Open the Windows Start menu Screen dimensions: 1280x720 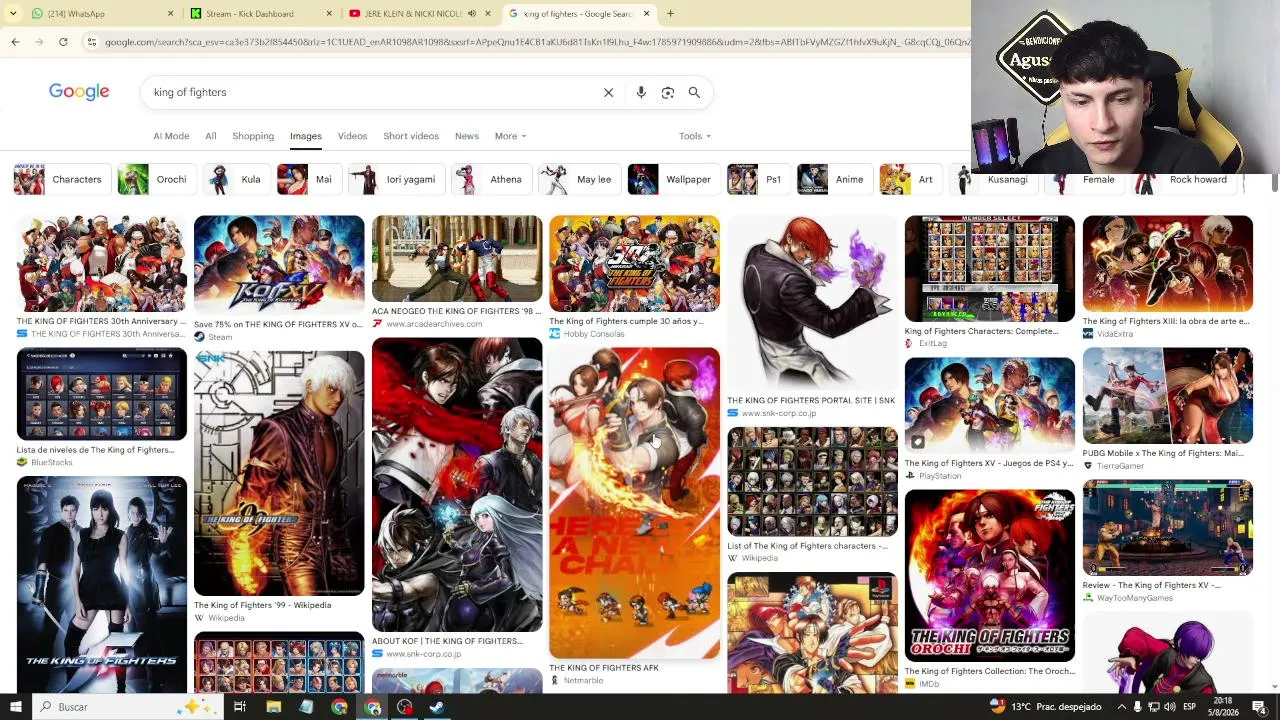coord(15,707)
